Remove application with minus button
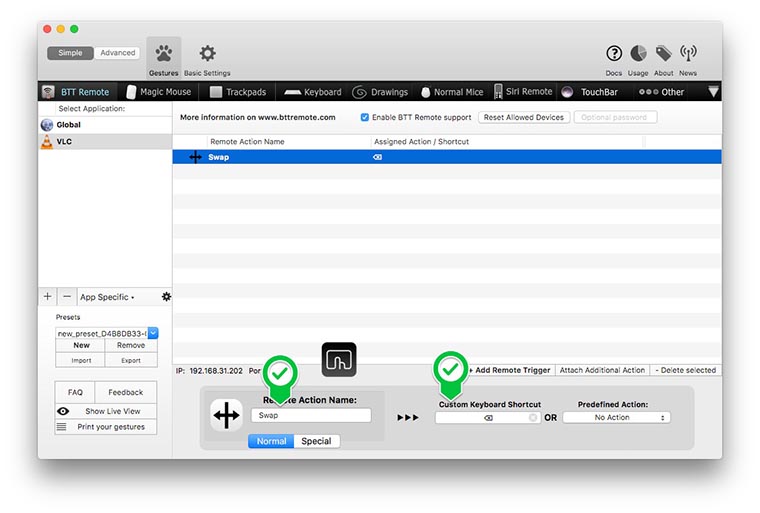Image resolution: width=760 pixels, height=513 pixels. 67,296
